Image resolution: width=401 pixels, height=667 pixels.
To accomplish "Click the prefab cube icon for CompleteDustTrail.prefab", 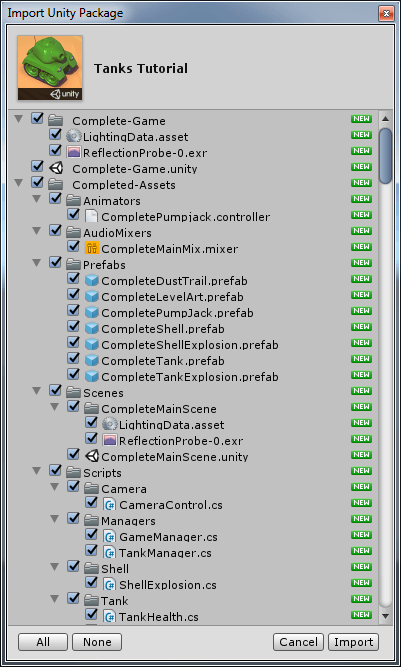I will [x=91, y=280].
